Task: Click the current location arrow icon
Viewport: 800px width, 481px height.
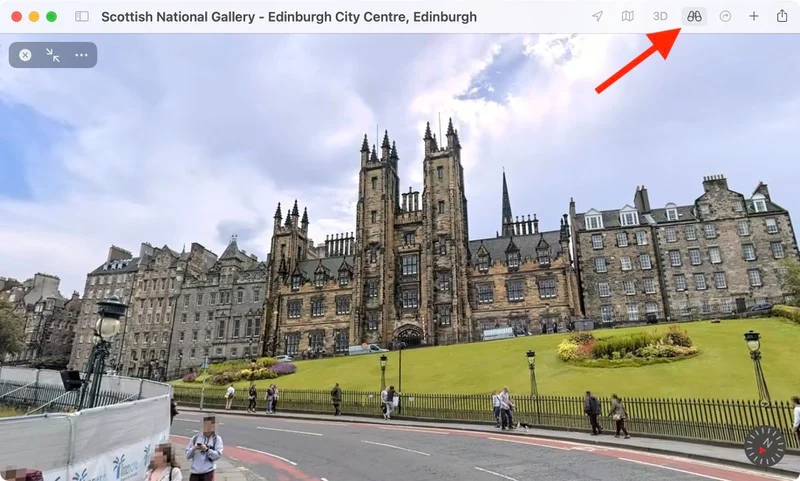Action: pos(597,16)
